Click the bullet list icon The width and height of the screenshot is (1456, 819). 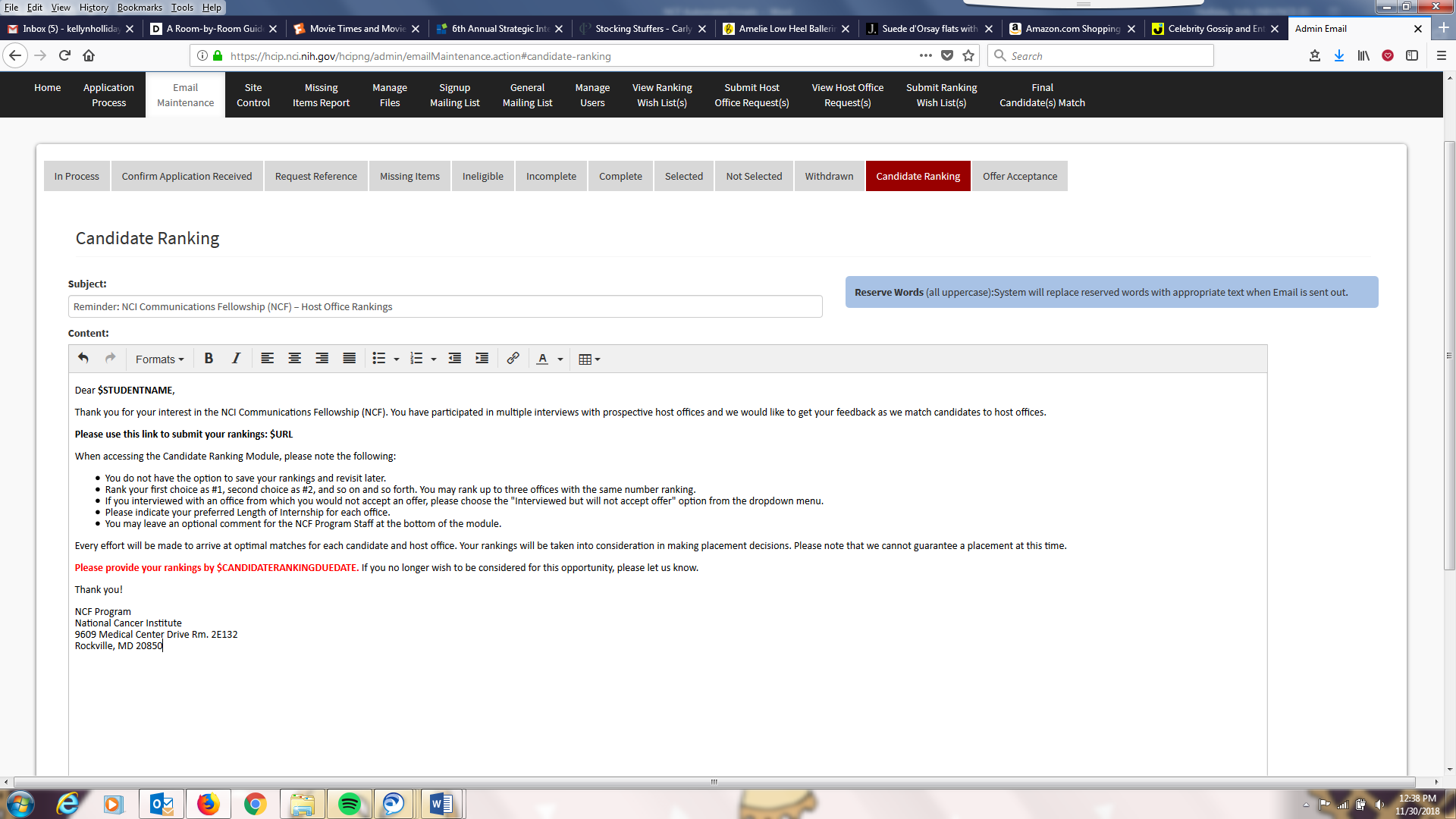coord(379,359)
